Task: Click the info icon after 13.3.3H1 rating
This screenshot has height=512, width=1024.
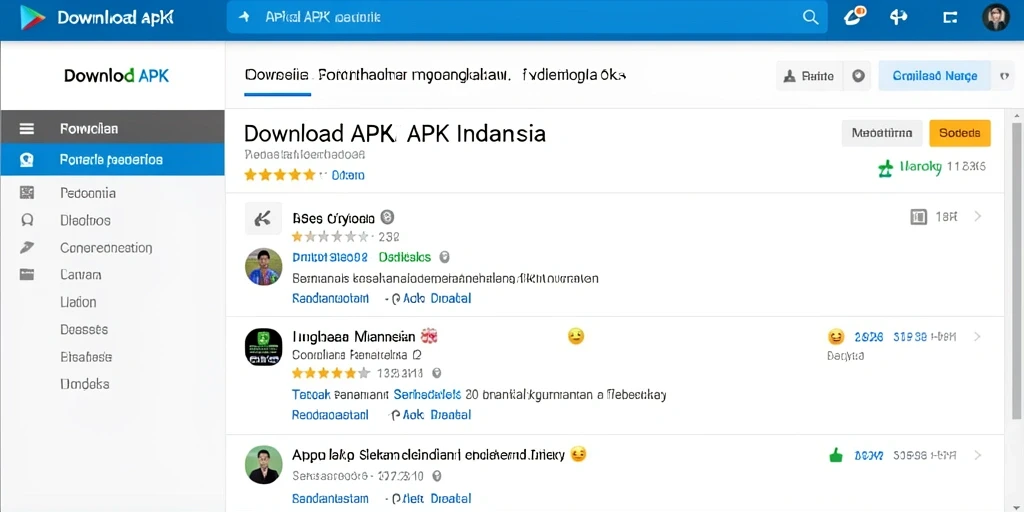Action: pos(437,373)
